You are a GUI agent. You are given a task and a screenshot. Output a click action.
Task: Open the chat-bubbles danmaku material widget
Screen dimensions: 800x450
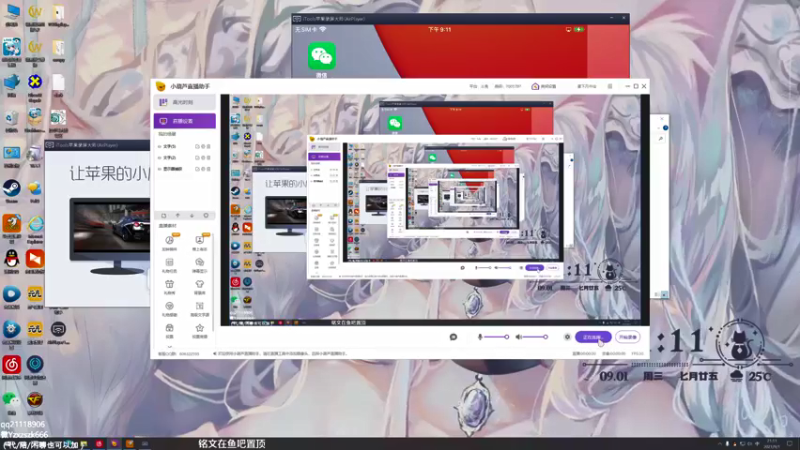[199, 264]
